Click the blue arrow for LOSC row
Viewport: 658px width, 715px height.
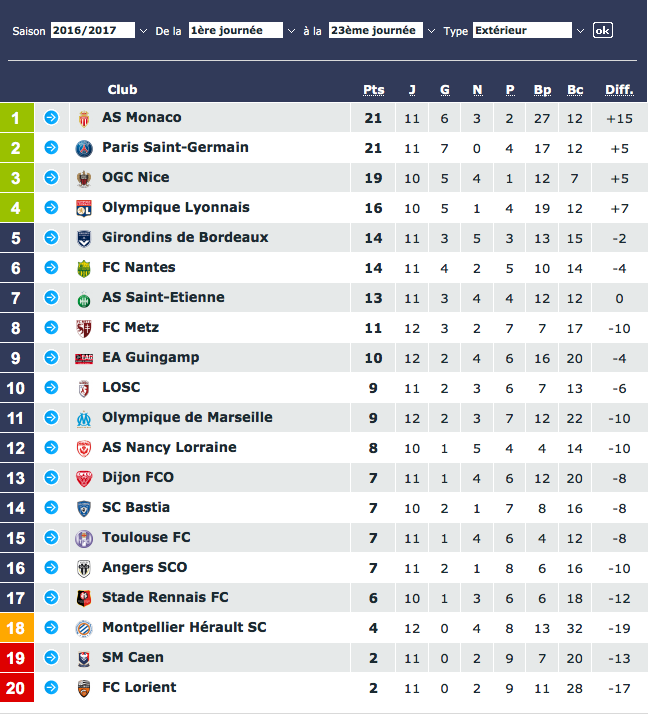point(51,388)
